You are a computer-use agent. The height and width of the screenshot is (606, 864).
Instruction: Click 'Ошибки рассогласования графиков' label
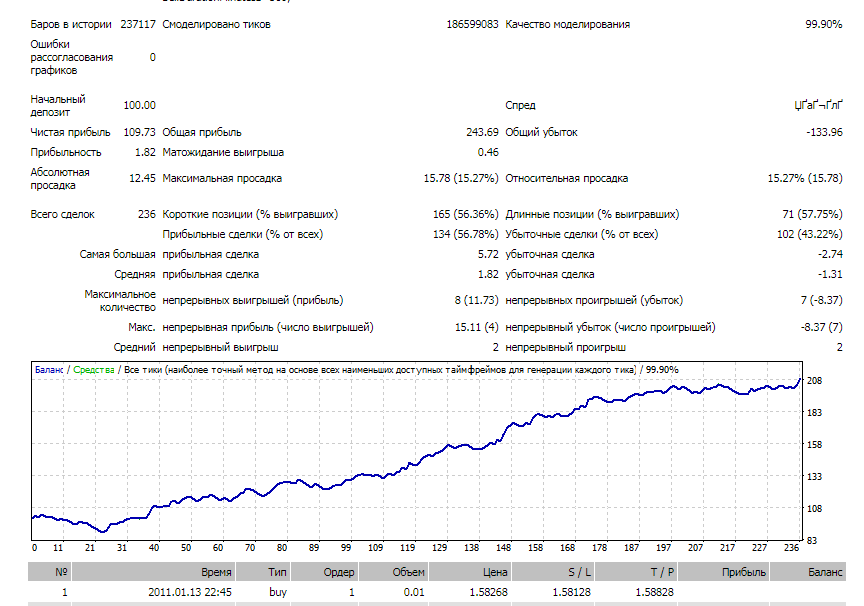pos(72,57)
